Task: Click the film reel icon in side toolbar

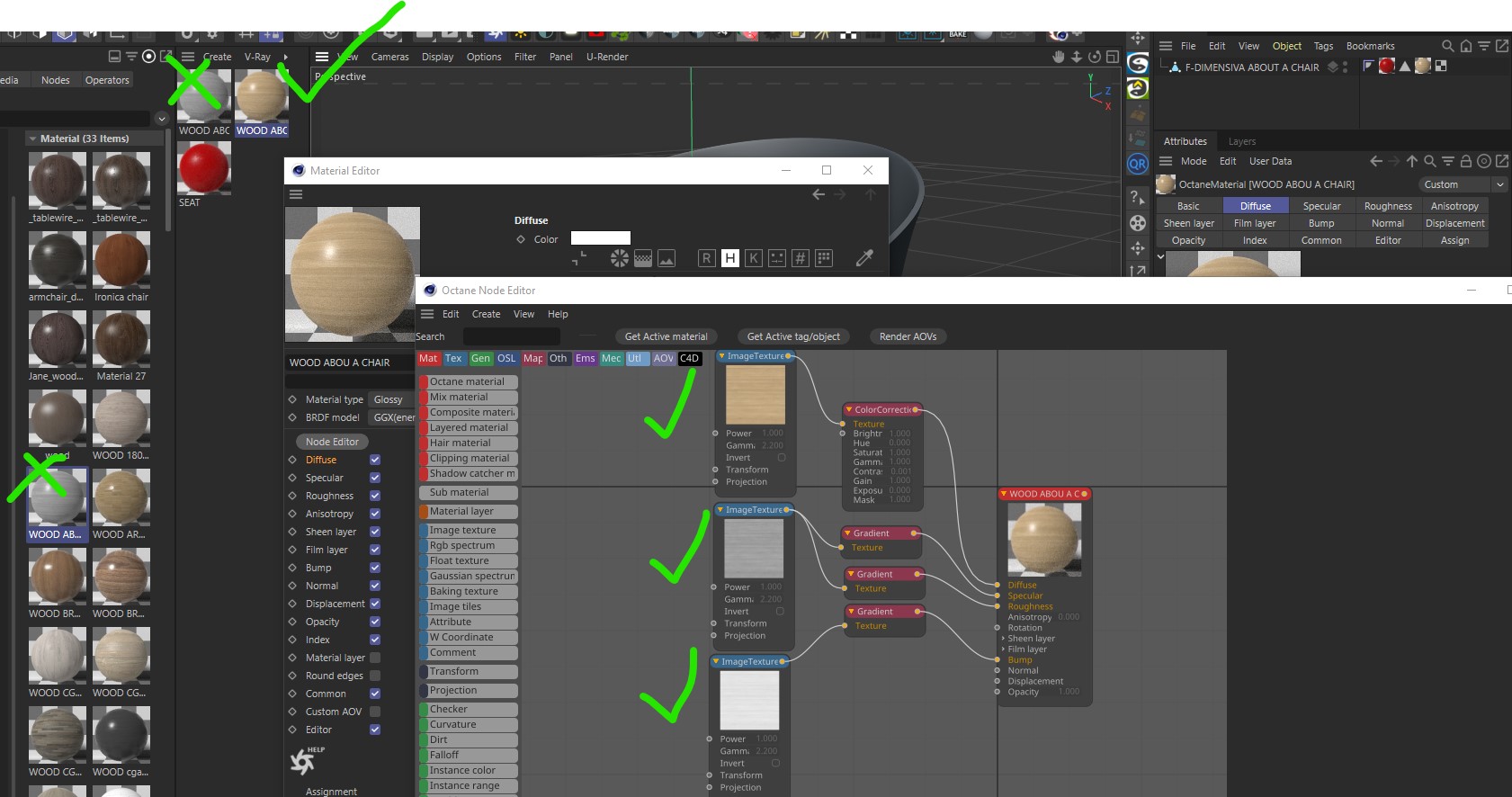Action: (x=1138, y=223)
